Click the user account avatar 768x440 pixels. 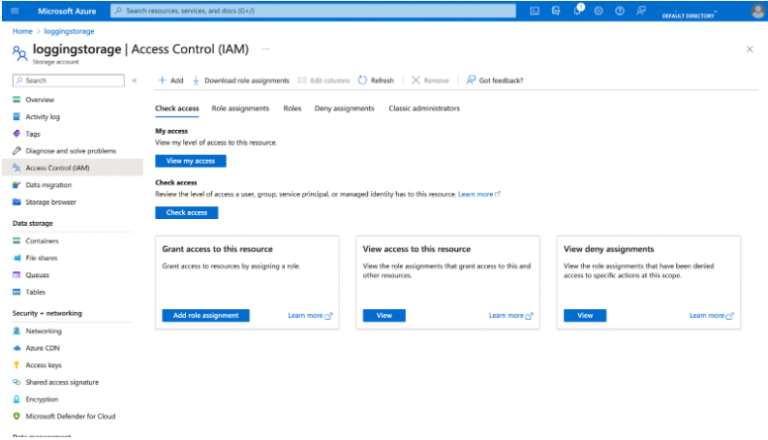[757, 11]
